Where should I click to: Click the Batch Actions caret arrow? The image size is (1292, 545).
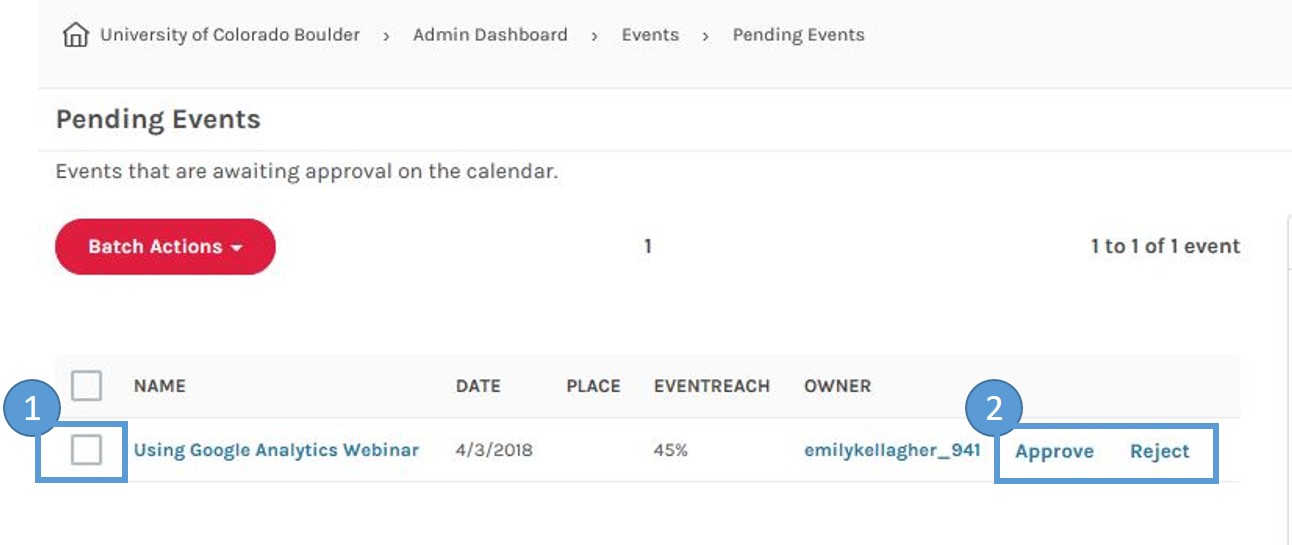(x=237, y=248)
